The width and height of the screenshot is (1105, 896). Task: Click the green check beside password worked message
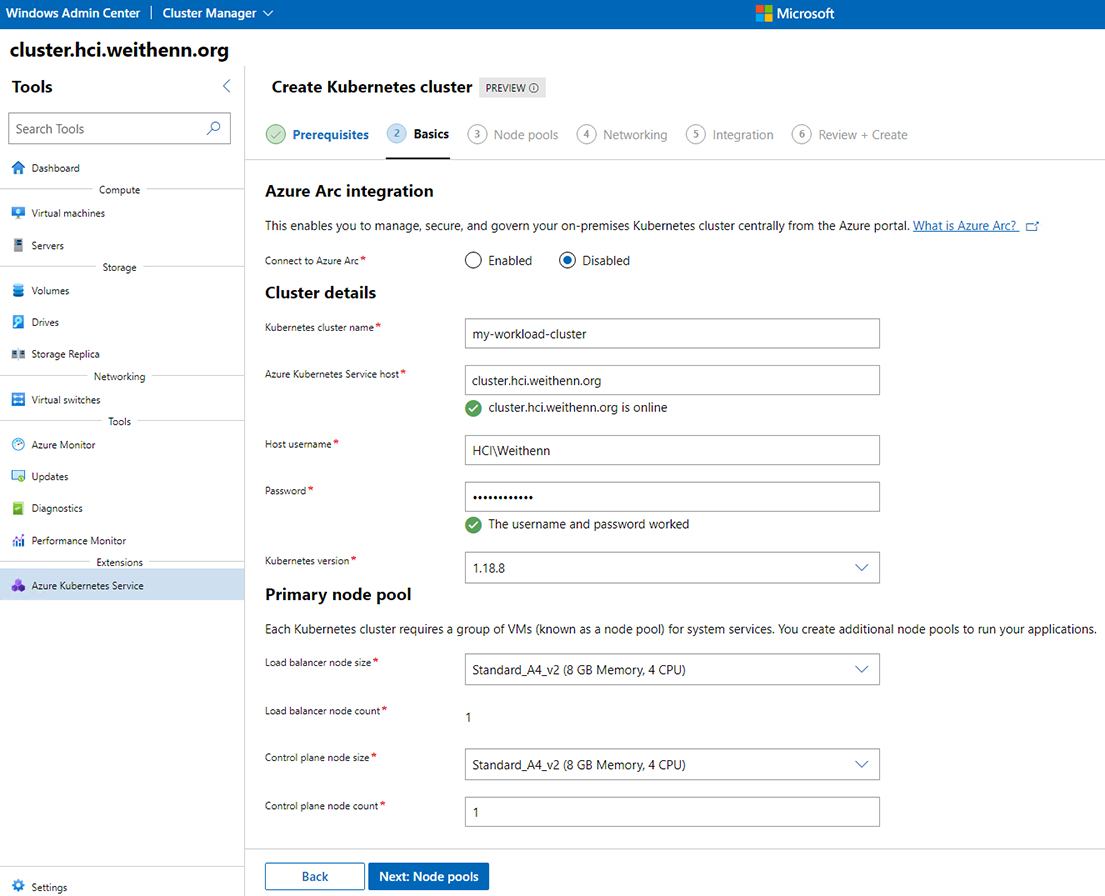tap(474, 524)
